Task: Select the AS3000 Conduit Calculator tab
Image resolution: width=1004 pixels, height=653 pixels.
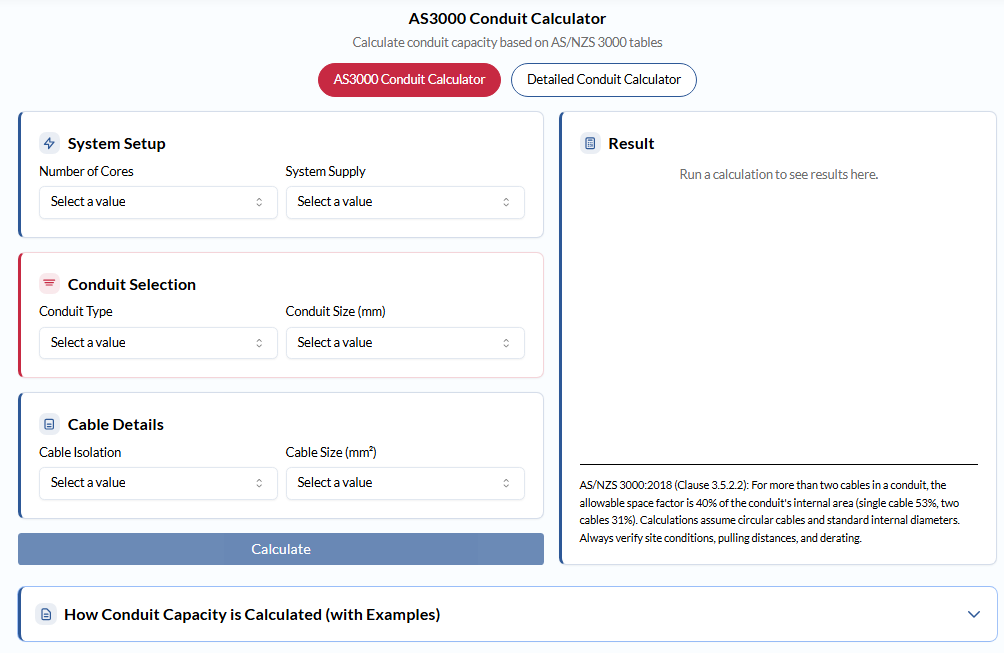Action: [x=409, y=79]
